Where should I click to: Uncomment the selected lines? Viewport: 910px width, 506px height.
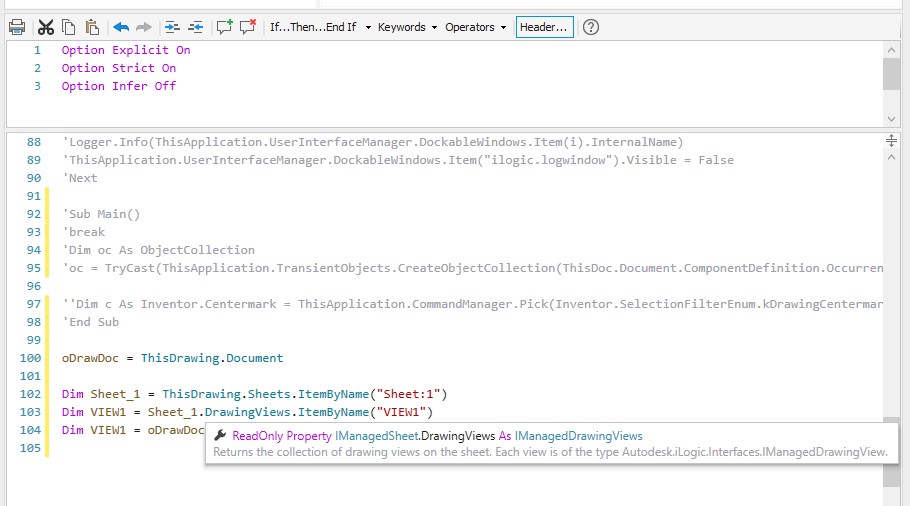coord(248,27)
